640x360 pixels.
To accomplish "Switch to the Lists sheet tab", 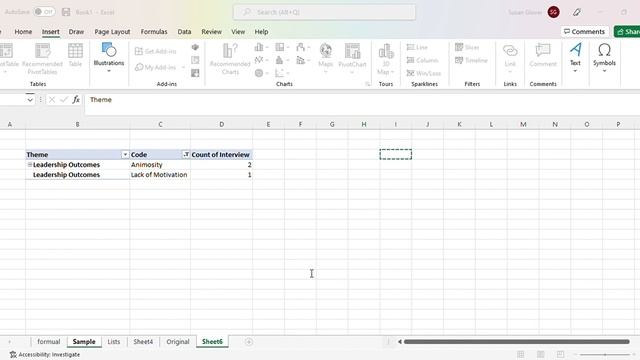I will (114, 342).
